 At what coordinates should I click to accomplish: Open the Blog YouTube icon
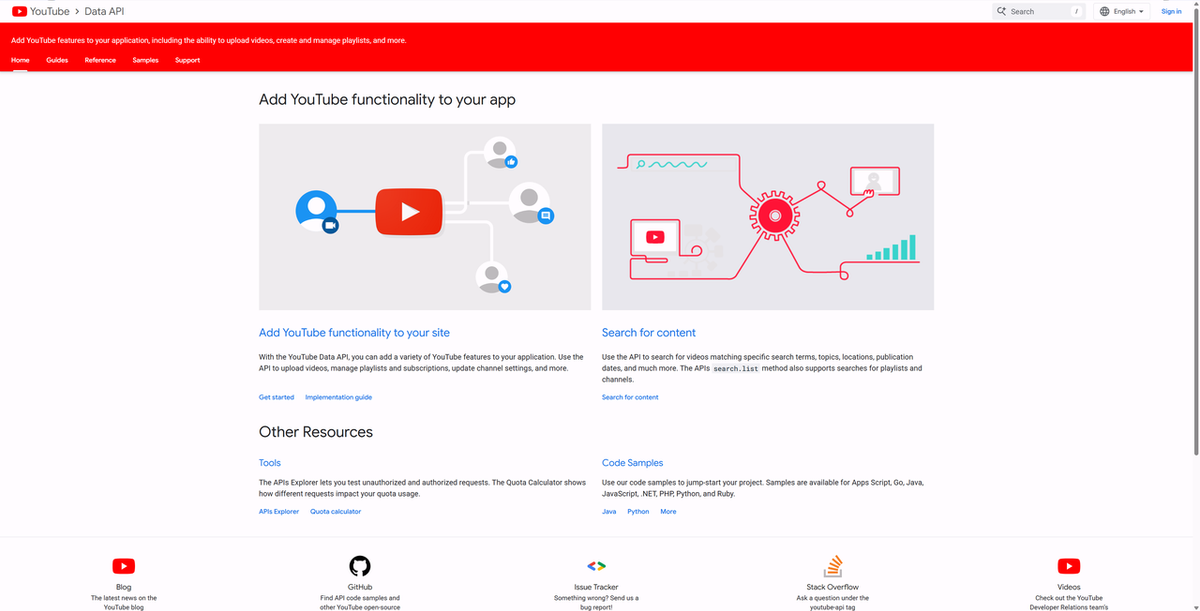click(x=124, y=566)
